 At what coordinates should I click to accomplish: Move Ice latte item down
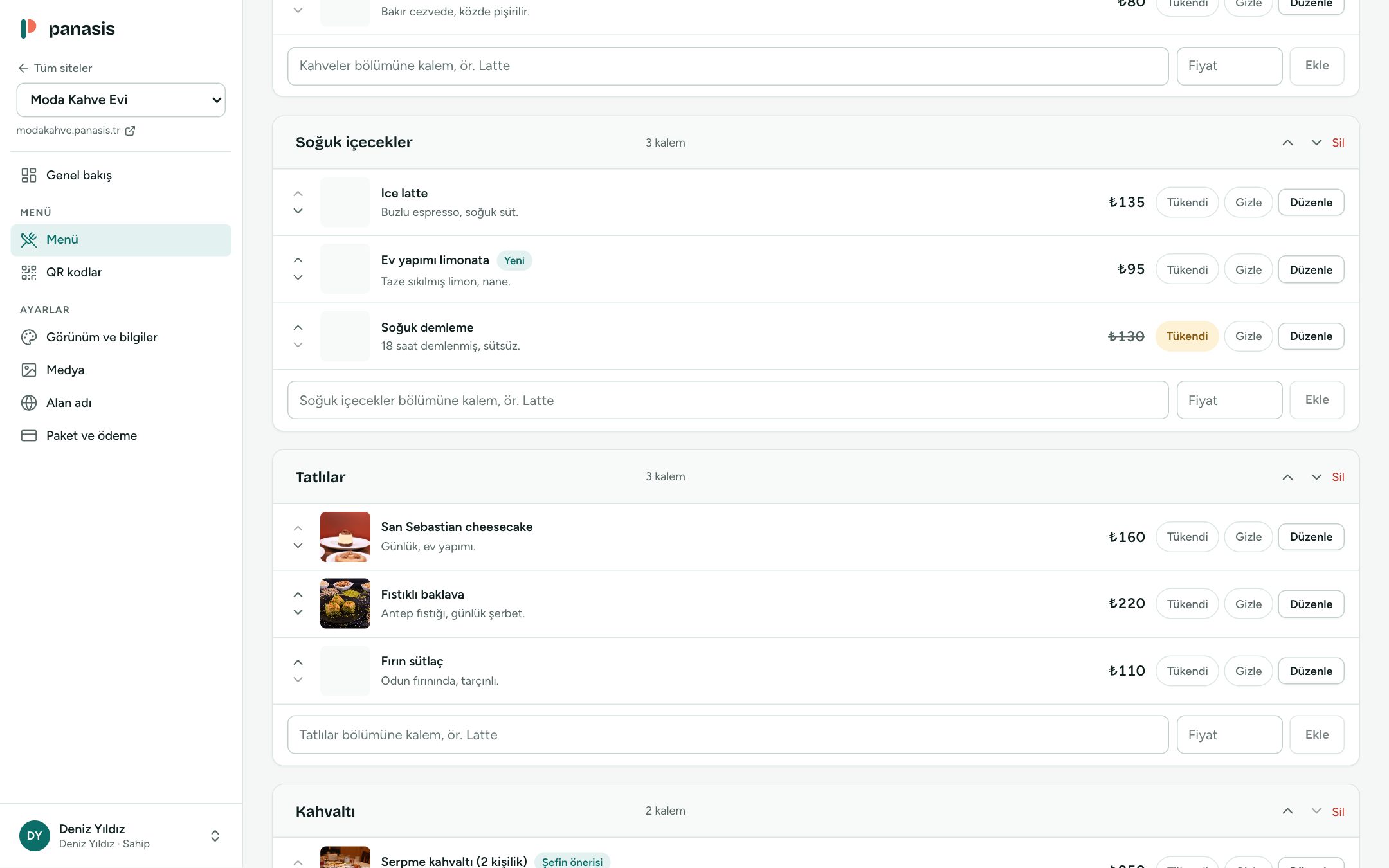298,211
